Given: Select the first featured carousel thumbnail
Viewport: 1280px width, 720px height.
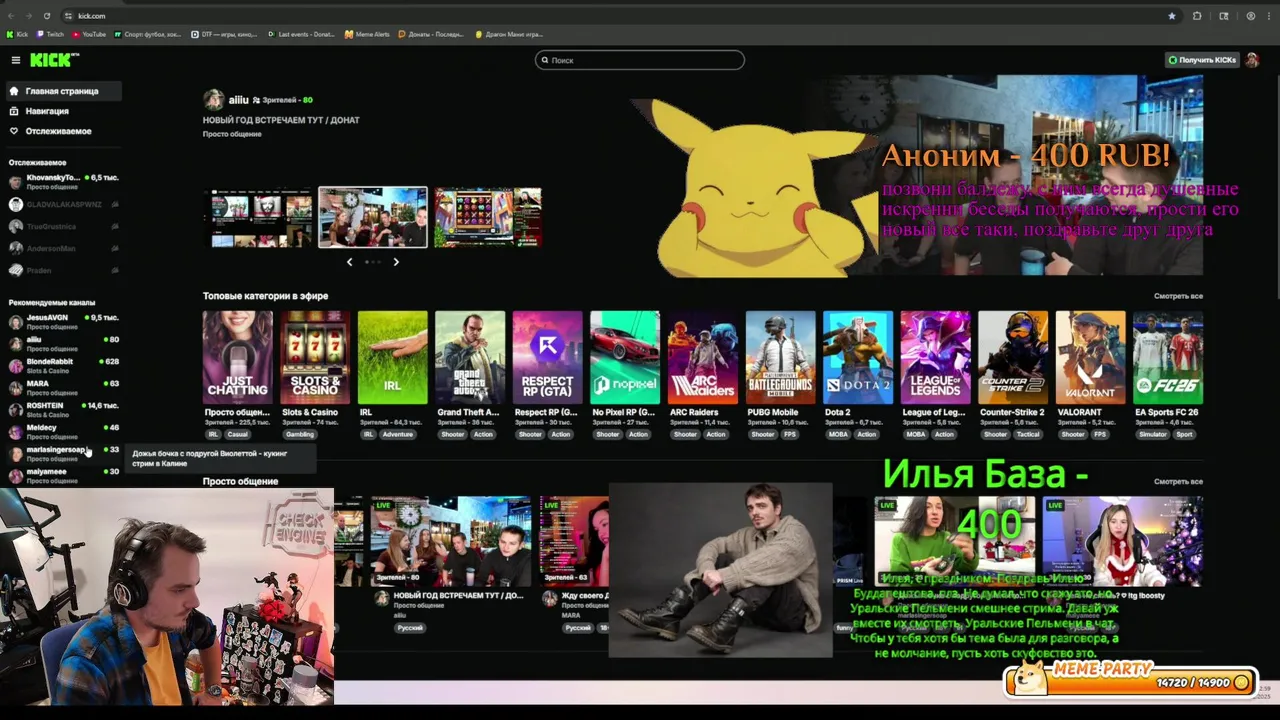Looking at the screenshot, I should click(x=258, y=217).
